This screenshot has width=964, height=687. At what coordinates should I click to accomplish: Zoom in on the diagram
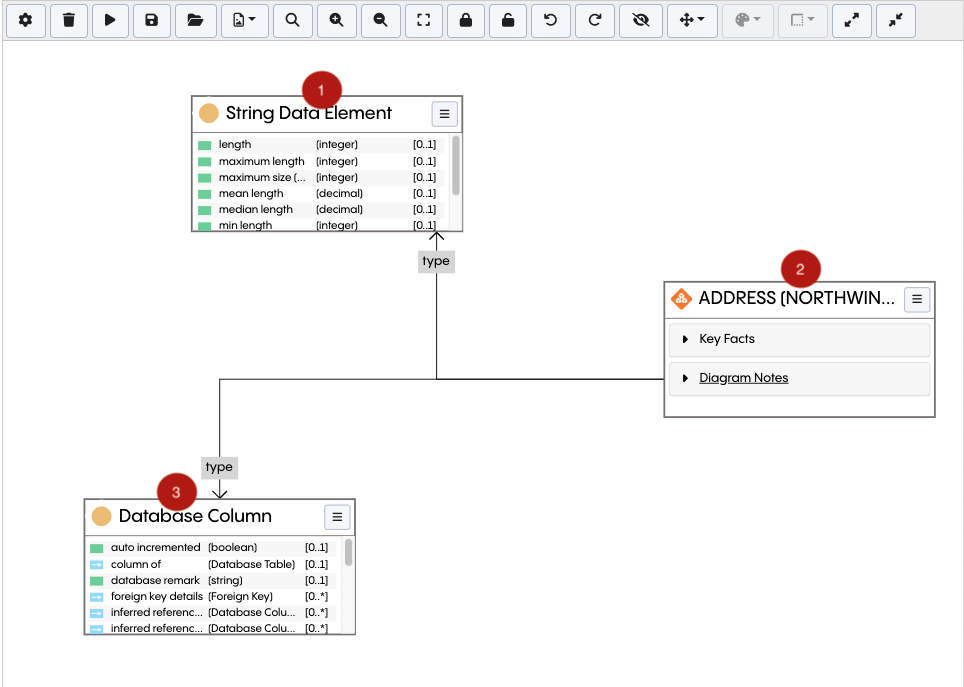click(x=336, y=20)
